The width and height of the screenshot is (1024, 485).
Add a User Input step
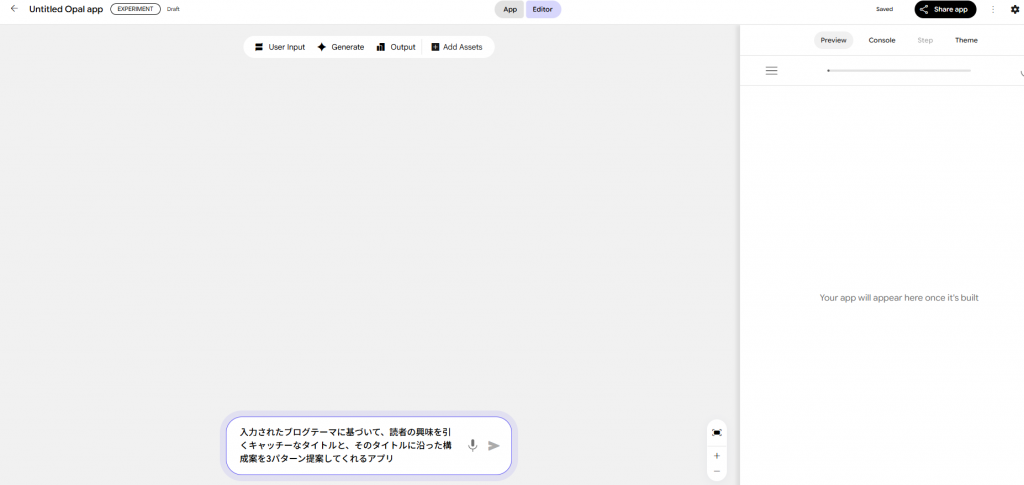click(279, 47)
